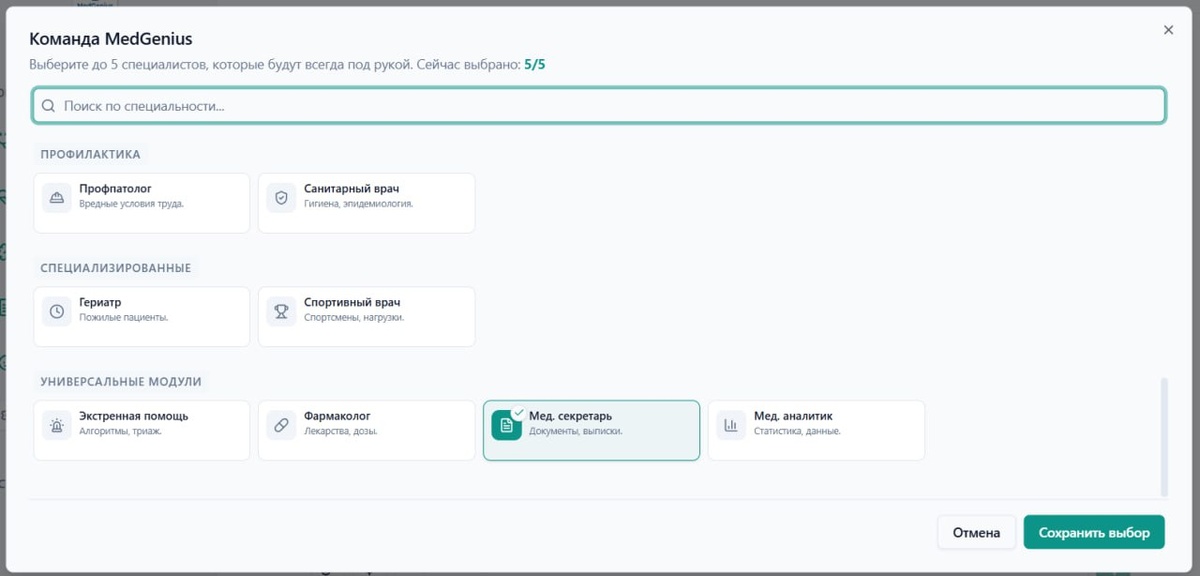Image resolution: width=1200 pixels, height=576 pixels.
Task: Click the УНИВЕРСАЛЬНЫЕ МОДУЛИ section heading
Action: [x=121, y=382]
